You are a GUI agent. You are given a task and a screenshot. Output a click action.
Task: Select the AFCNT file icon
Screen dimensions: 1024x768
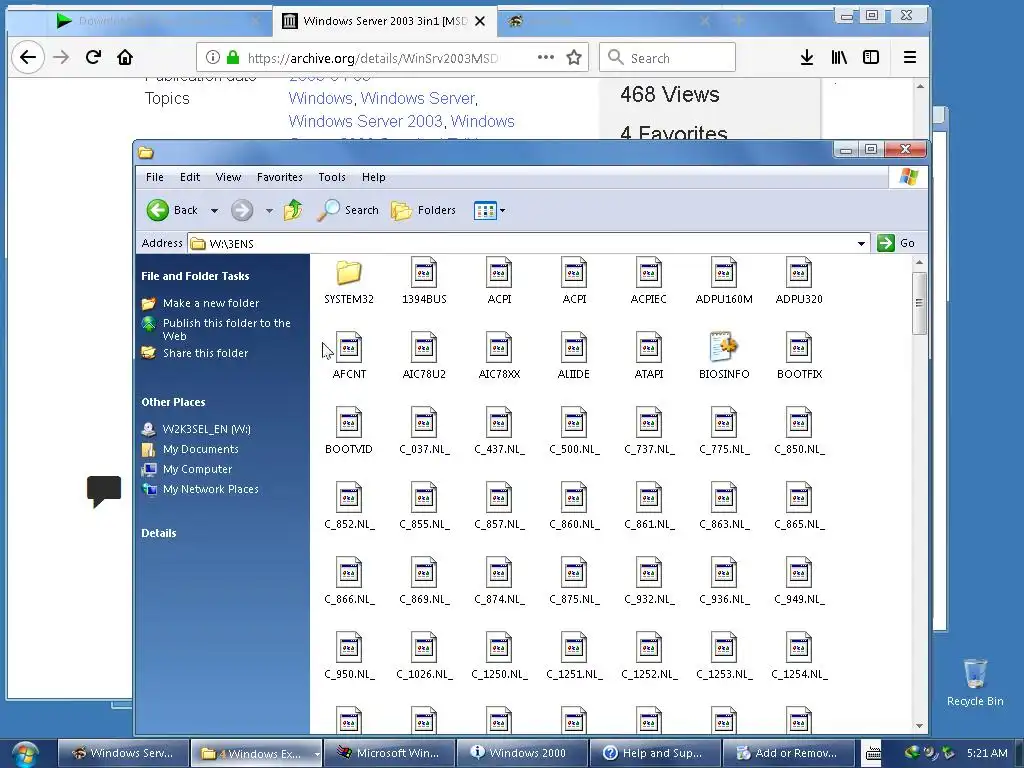pos(349,348)
